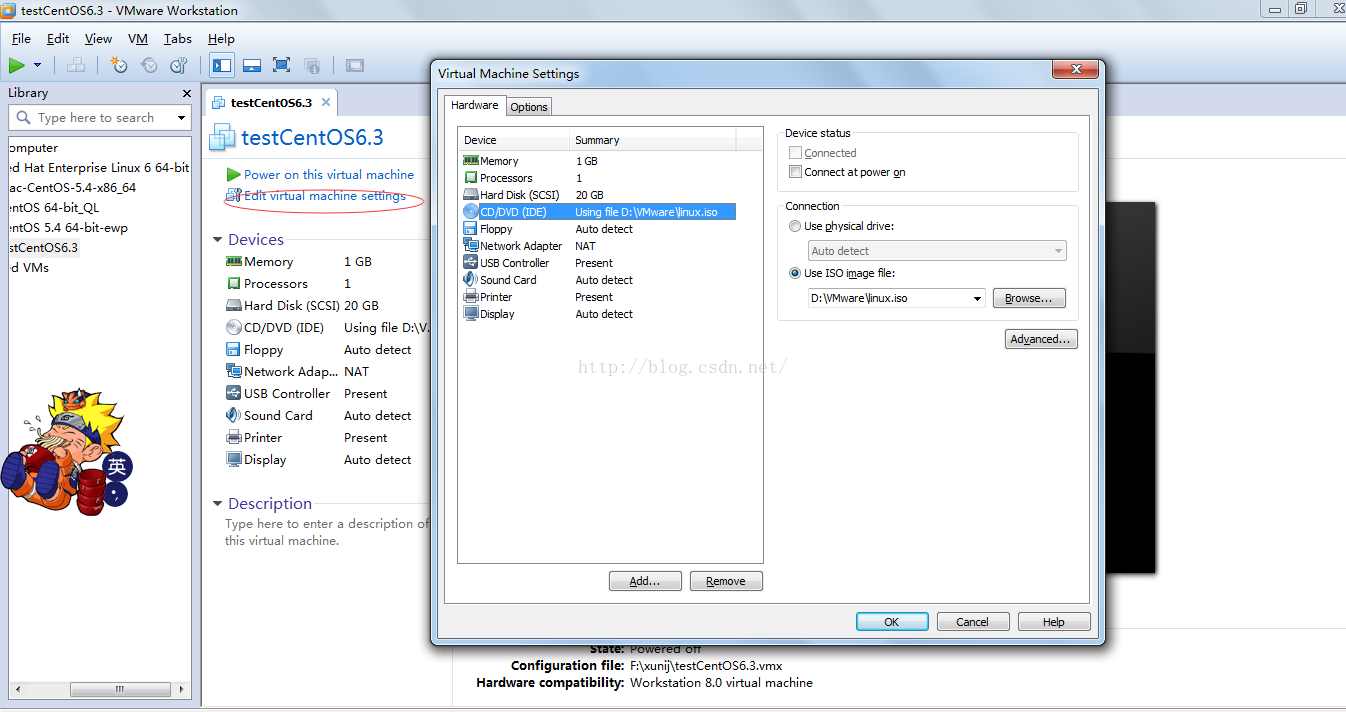Click the Take Snapshot toolbar icon
1346x712 pixels.
119,65
